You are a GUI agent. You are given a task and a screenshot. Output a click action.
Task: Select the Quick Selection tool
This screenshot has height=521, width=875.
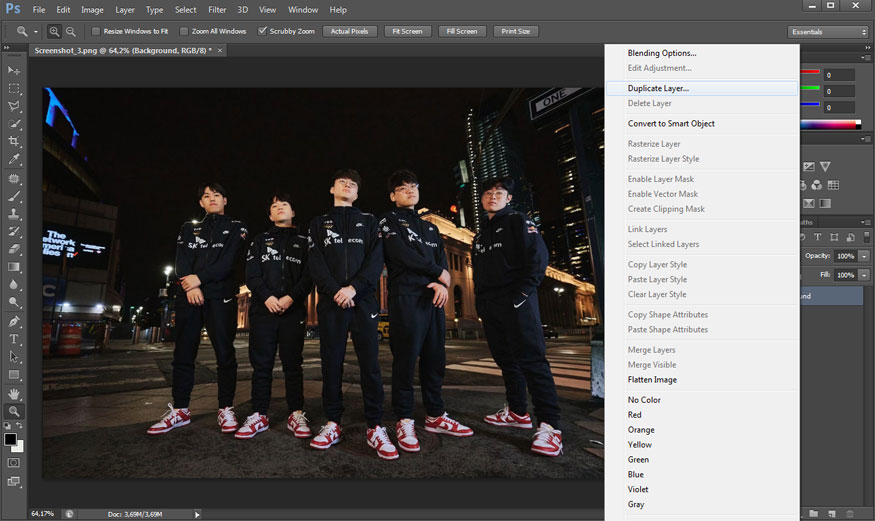[x=13, y=124]
